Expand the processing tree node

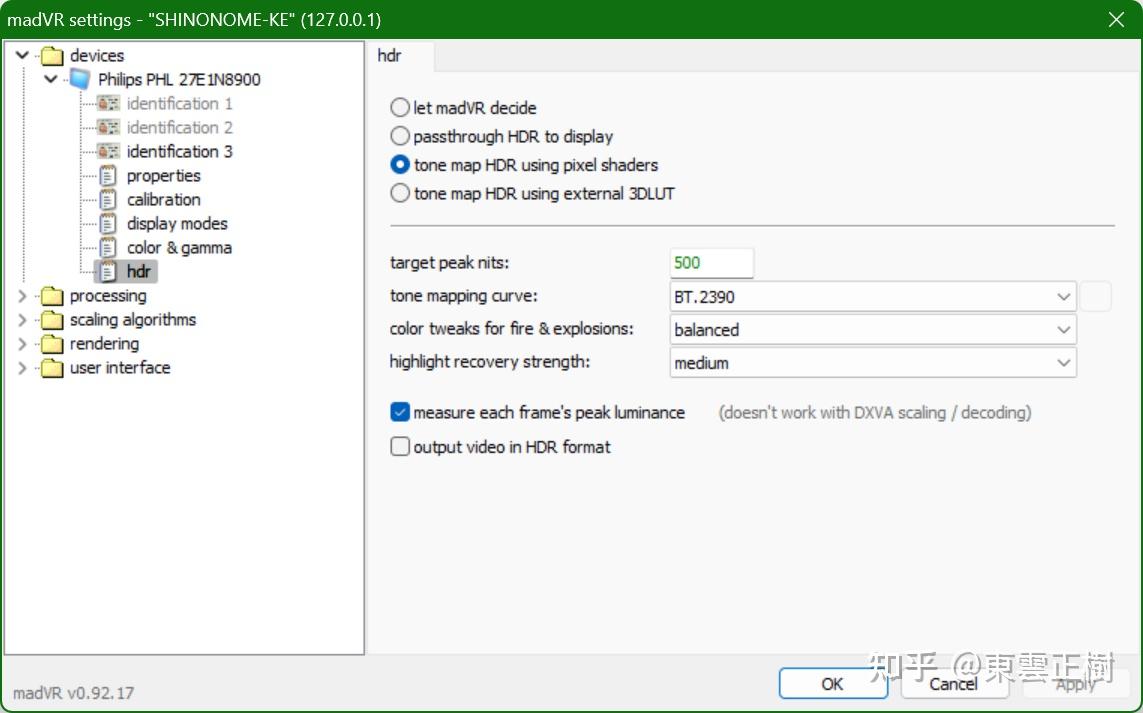click(23, 296)
